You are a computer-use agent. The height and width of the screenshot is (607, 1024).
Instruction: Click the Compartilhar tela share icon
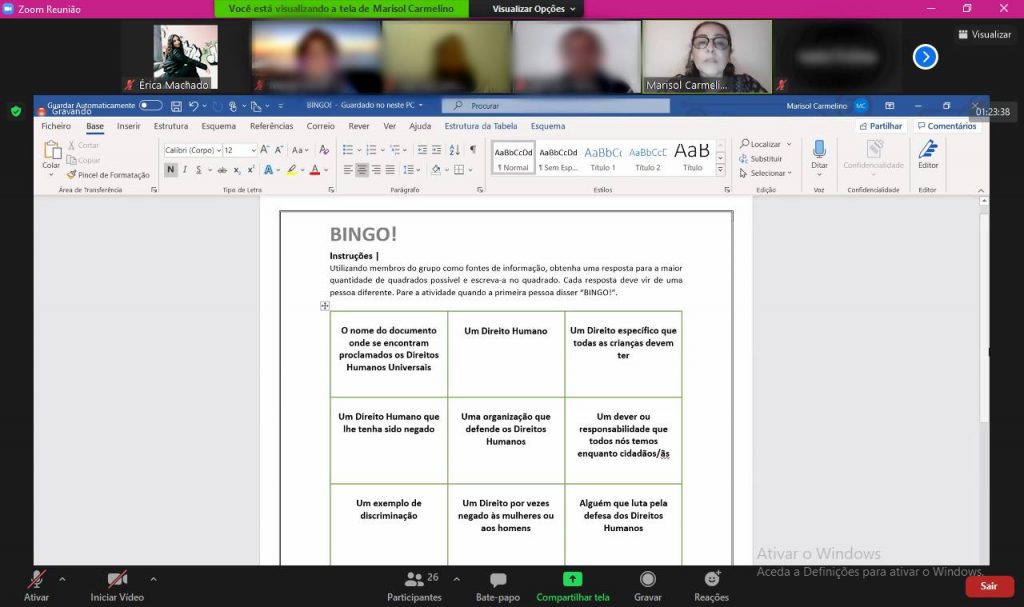[572, 580]
